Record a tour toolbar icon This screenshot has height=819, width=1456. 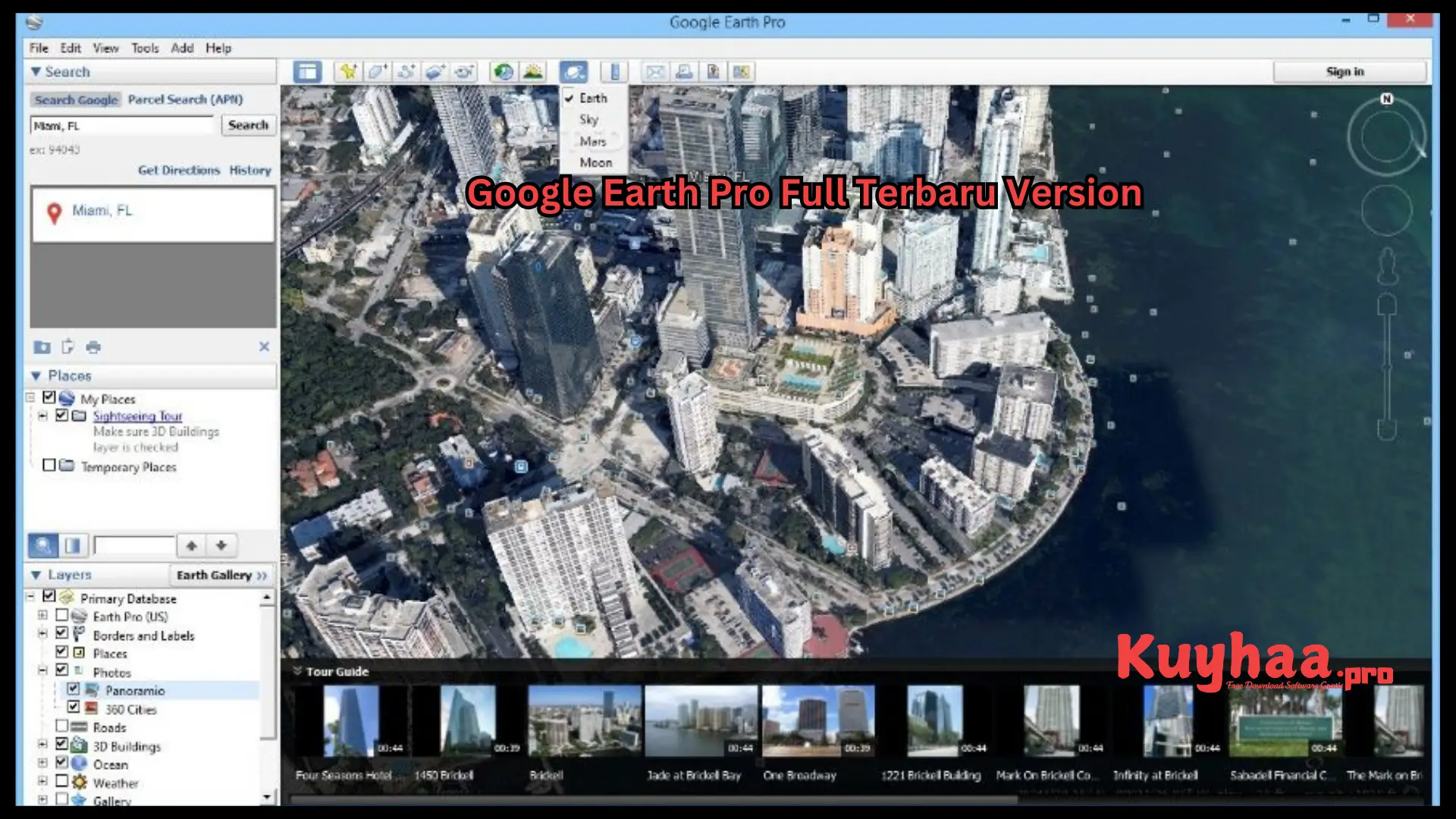463,72
